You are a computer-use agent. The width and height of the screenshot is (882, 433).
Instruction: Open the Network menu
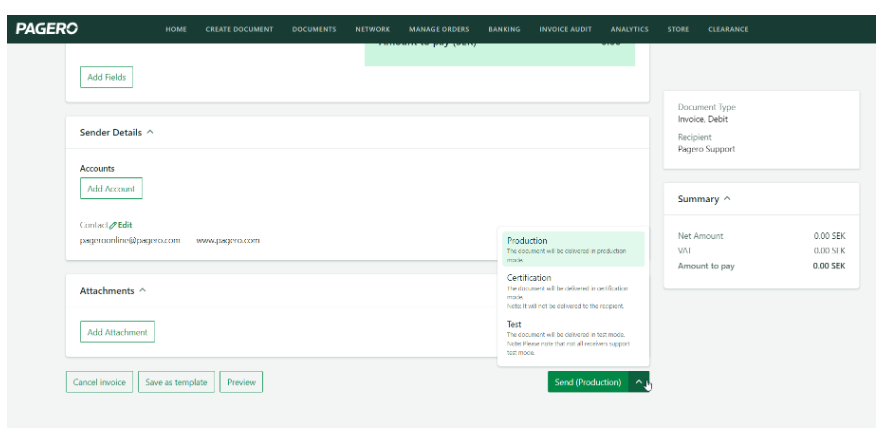(373, 29)
